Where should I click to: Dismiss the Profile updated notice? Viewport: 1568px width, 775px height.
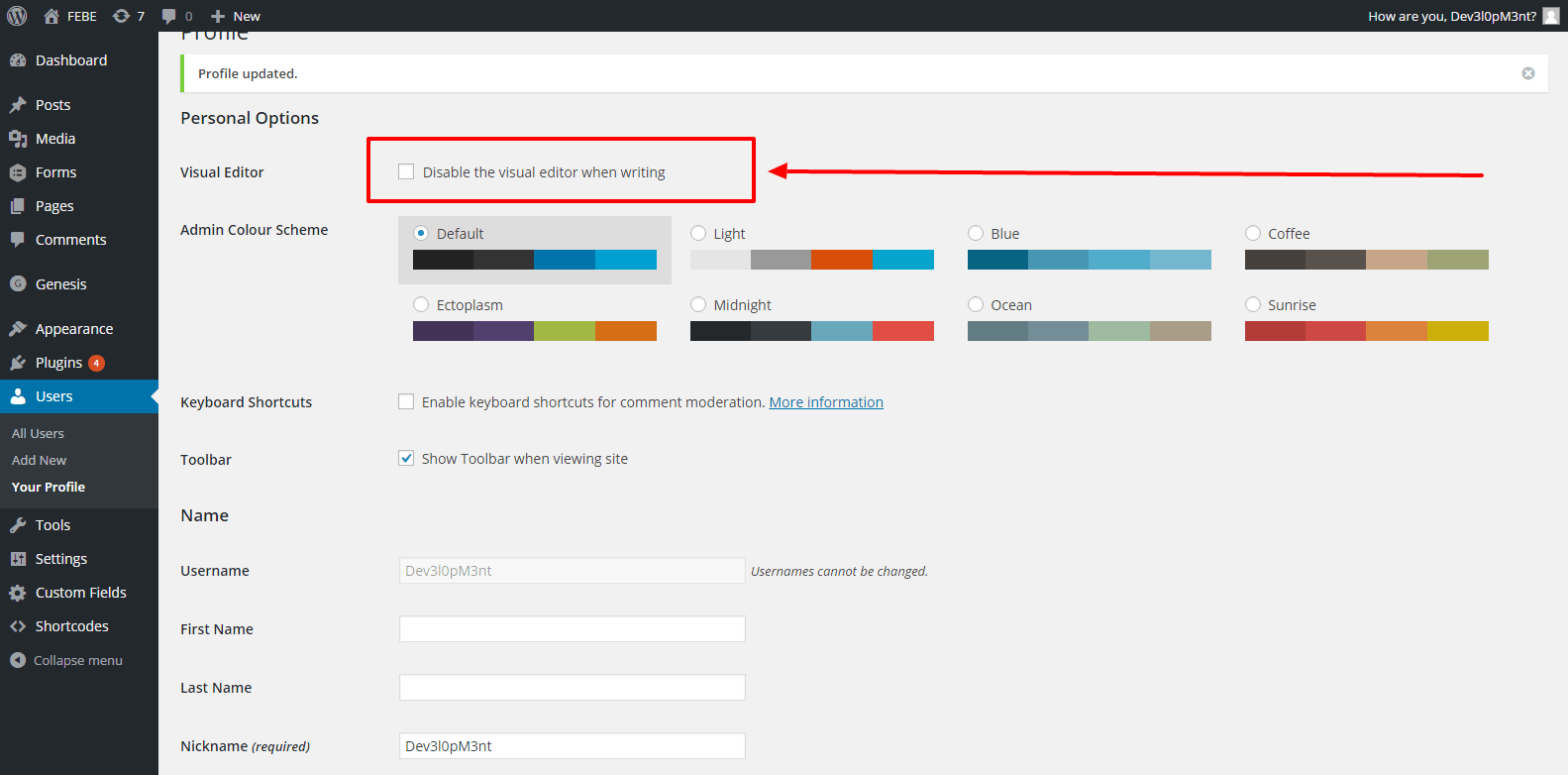coord(1528,73)
